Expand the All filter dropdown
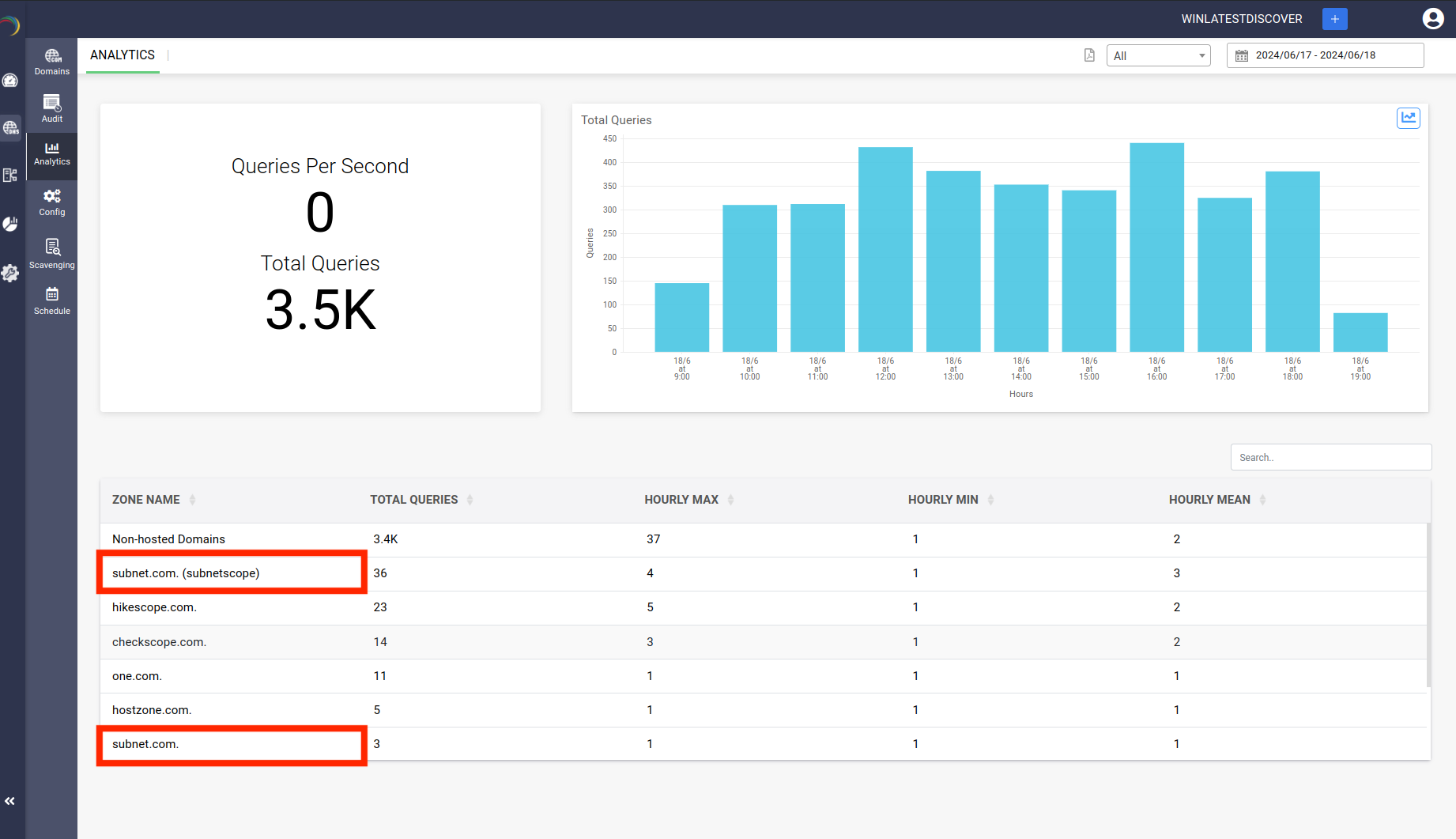Image resolution: width=1456 pixels, height=839 pixels. (1158, 55)
